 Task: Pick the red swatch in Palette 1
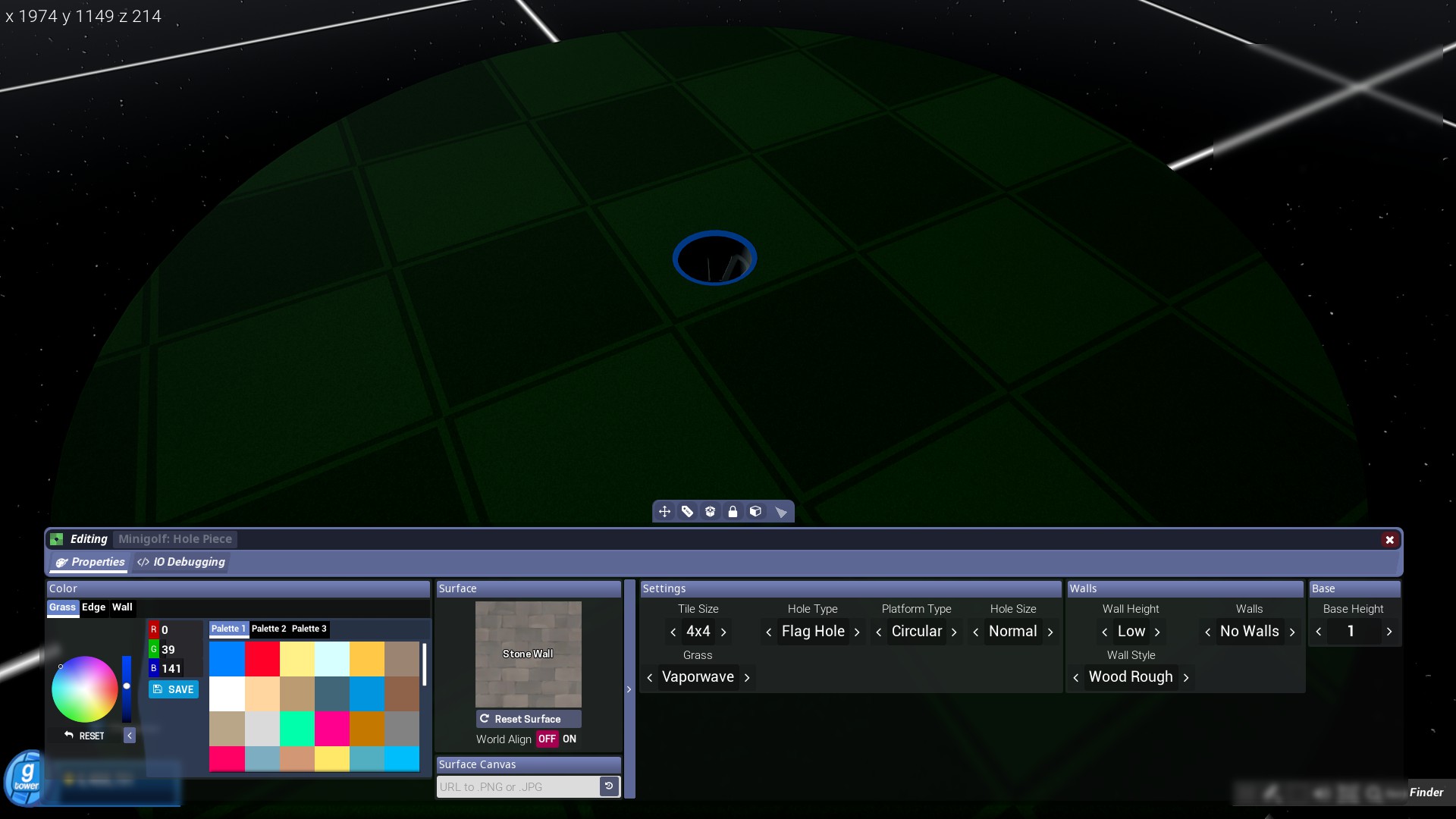coord(262,659)
